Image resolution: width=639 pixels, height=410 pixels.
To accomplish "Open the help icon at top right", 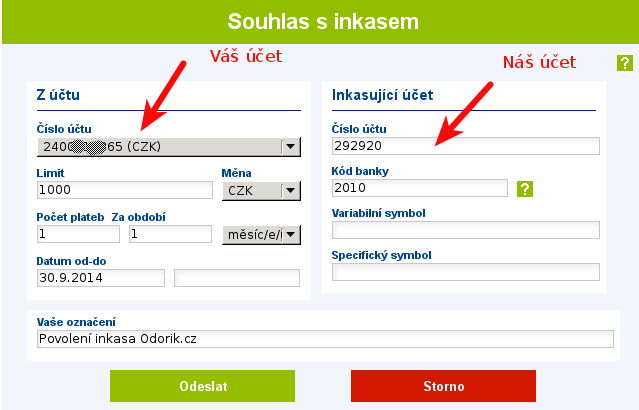I will 625,63.
